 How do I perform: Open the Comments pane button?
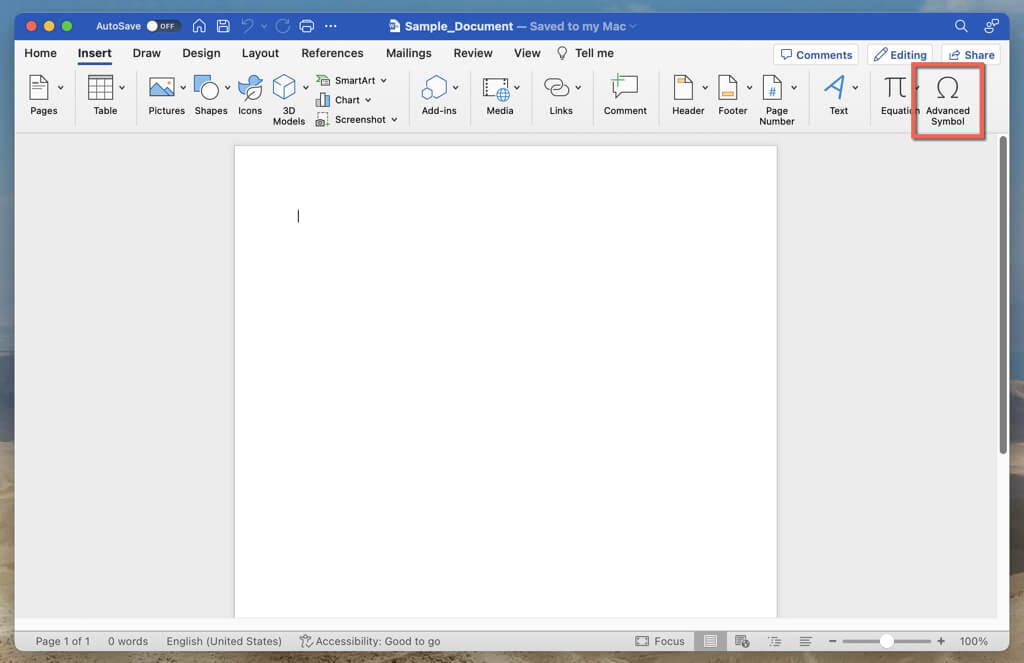coord(816,55)
